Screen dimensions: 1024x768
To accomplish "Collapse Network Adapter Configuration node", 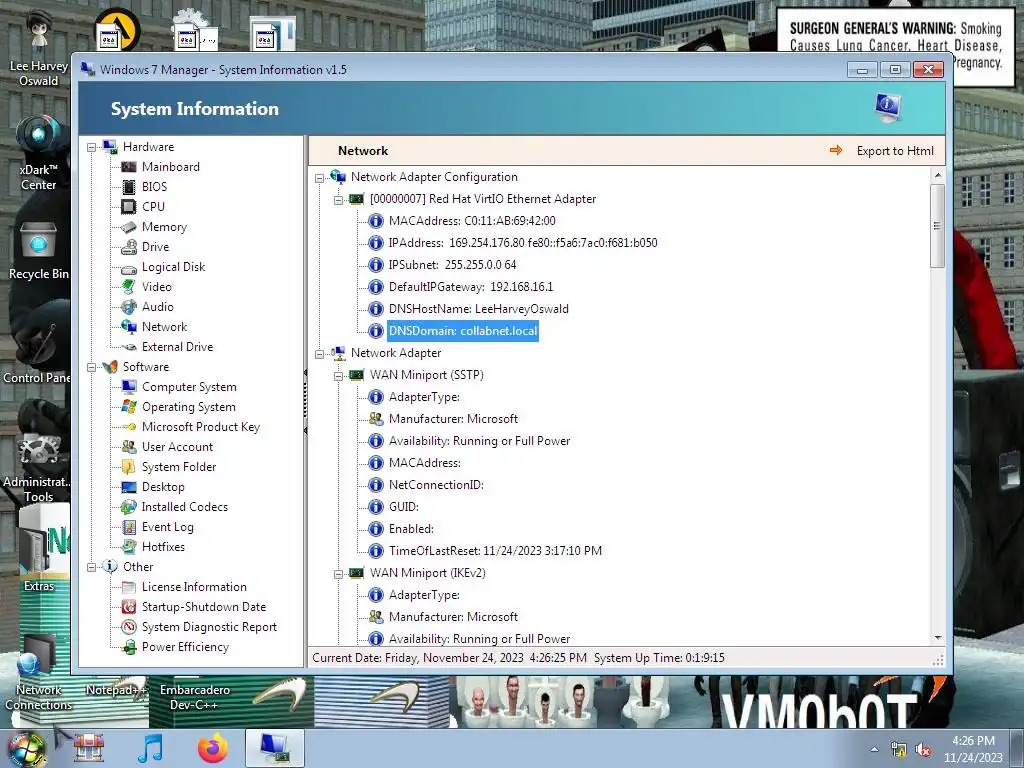I will pyautogui.click(x=319, y=178).
